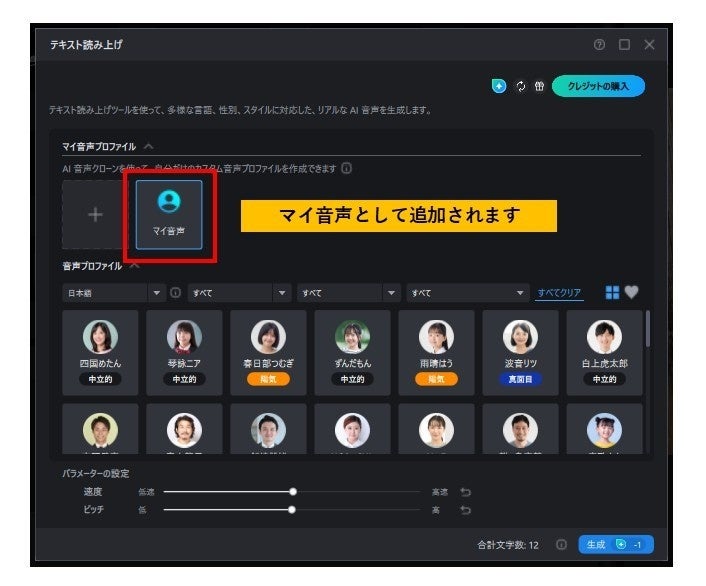706x586 pixels.
Task: Switch to grid view icon
Action: 612,293
